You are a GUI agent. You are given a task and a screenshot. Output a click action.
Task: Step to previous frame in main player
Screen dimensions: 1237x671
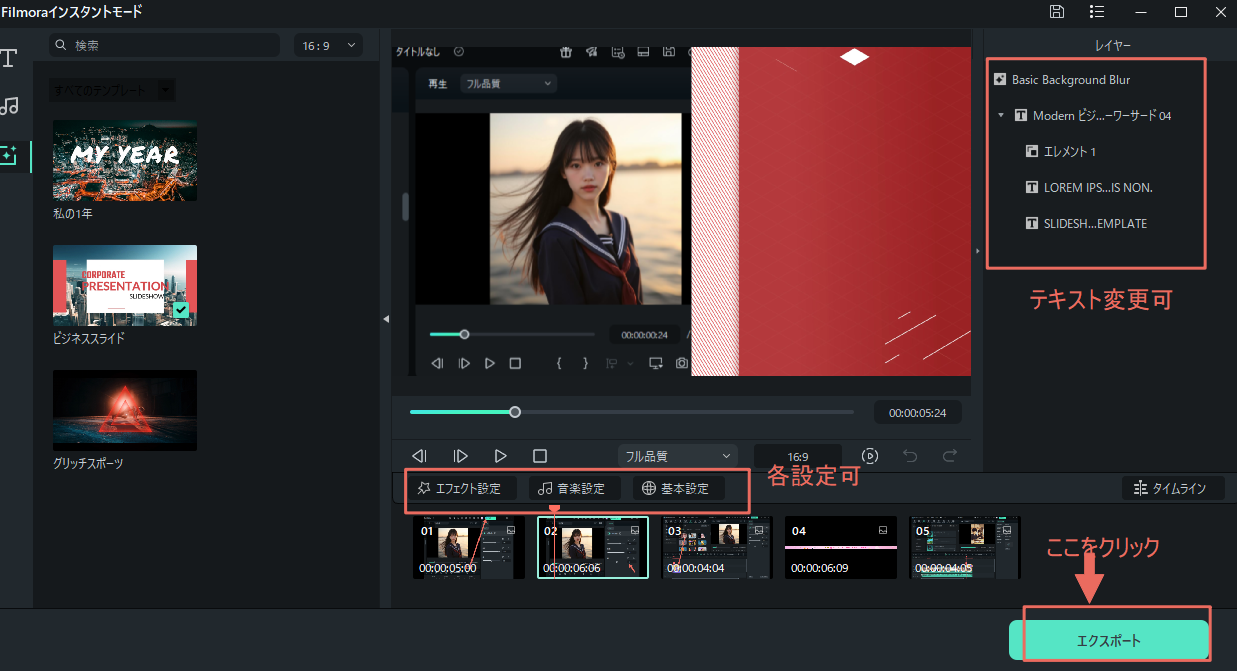pos(420,456)
